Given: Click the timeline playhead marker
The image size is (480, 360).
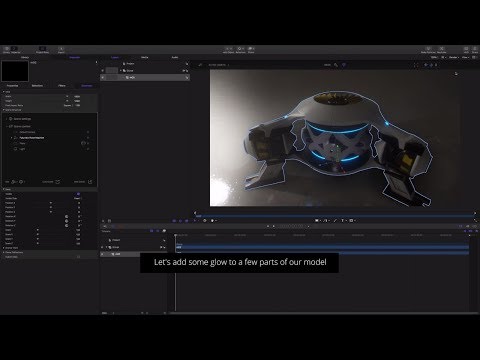Looking at the screenshot, I should pyautogui.click(x=176, y=235).
